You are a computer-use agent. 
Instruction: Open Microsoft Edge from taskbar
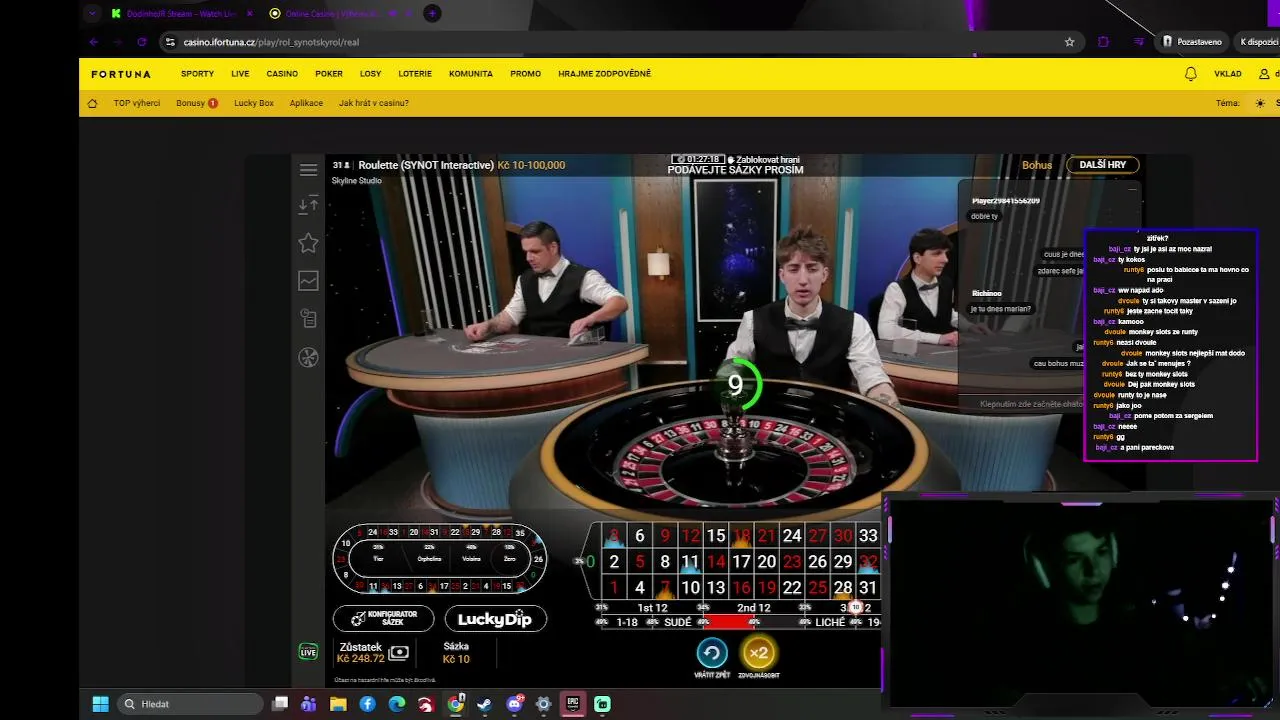397,704
